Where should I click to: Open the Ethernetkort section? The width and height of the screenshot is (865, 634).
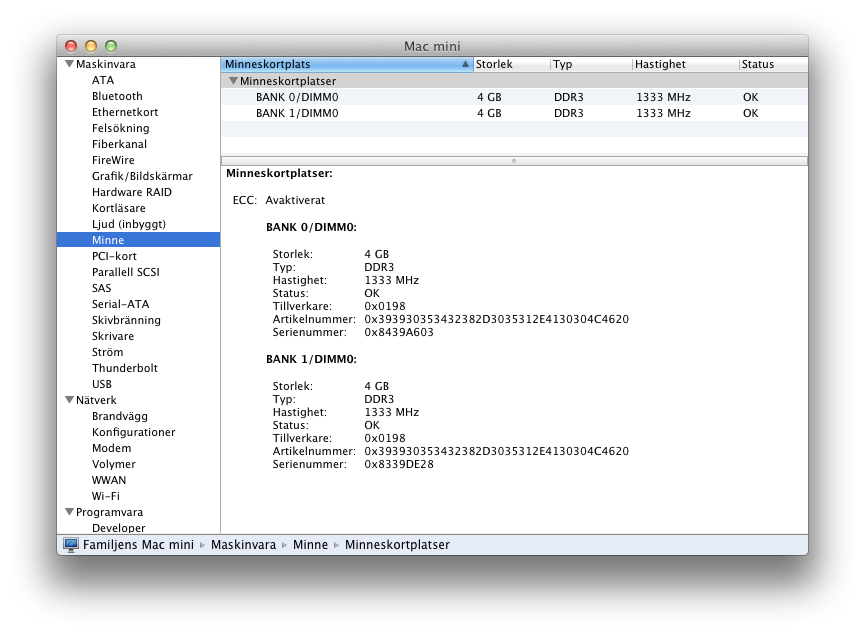(125, 112)
